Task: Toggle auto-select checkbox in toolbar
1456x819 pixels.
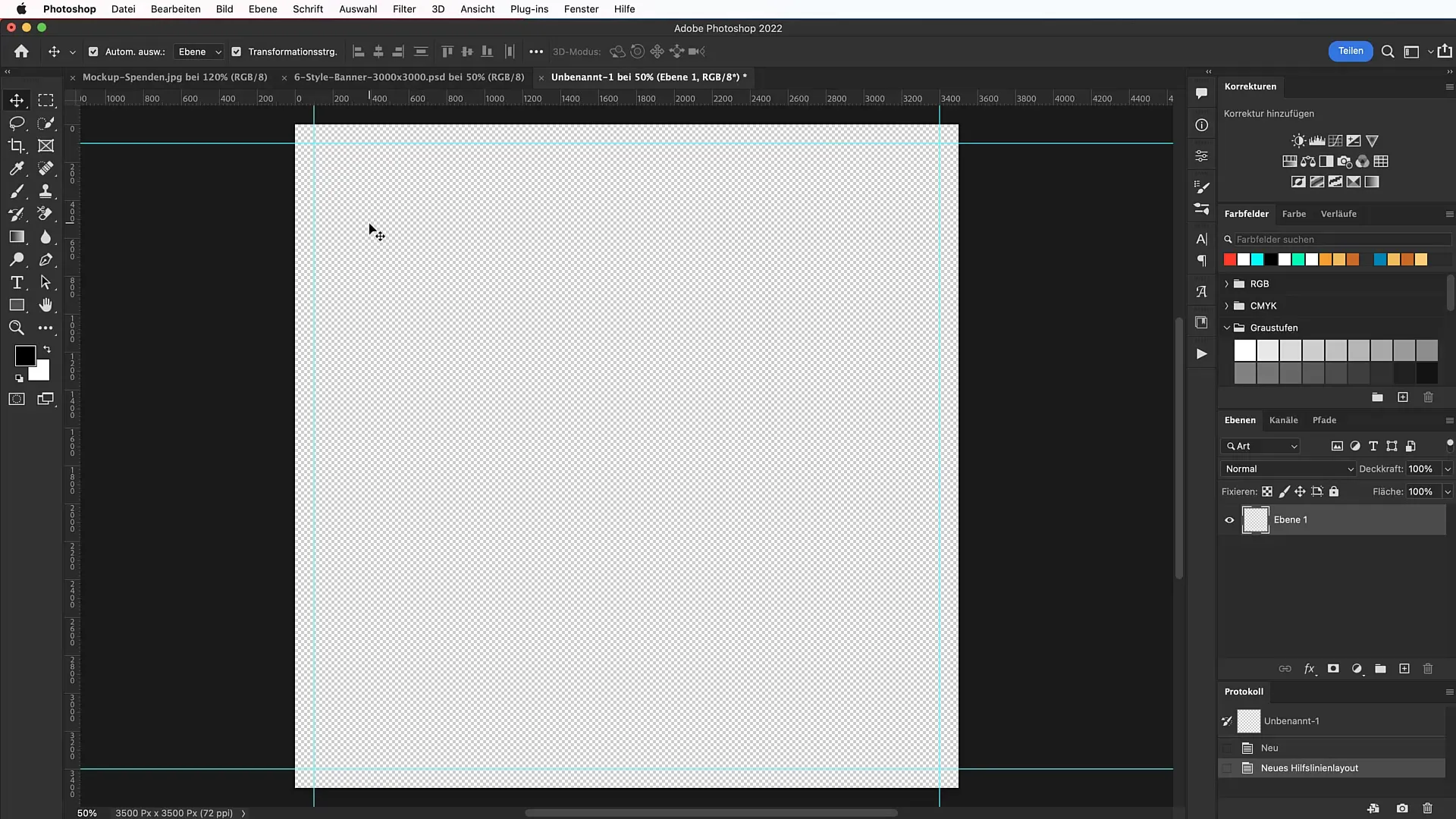Action: (94, 51)
